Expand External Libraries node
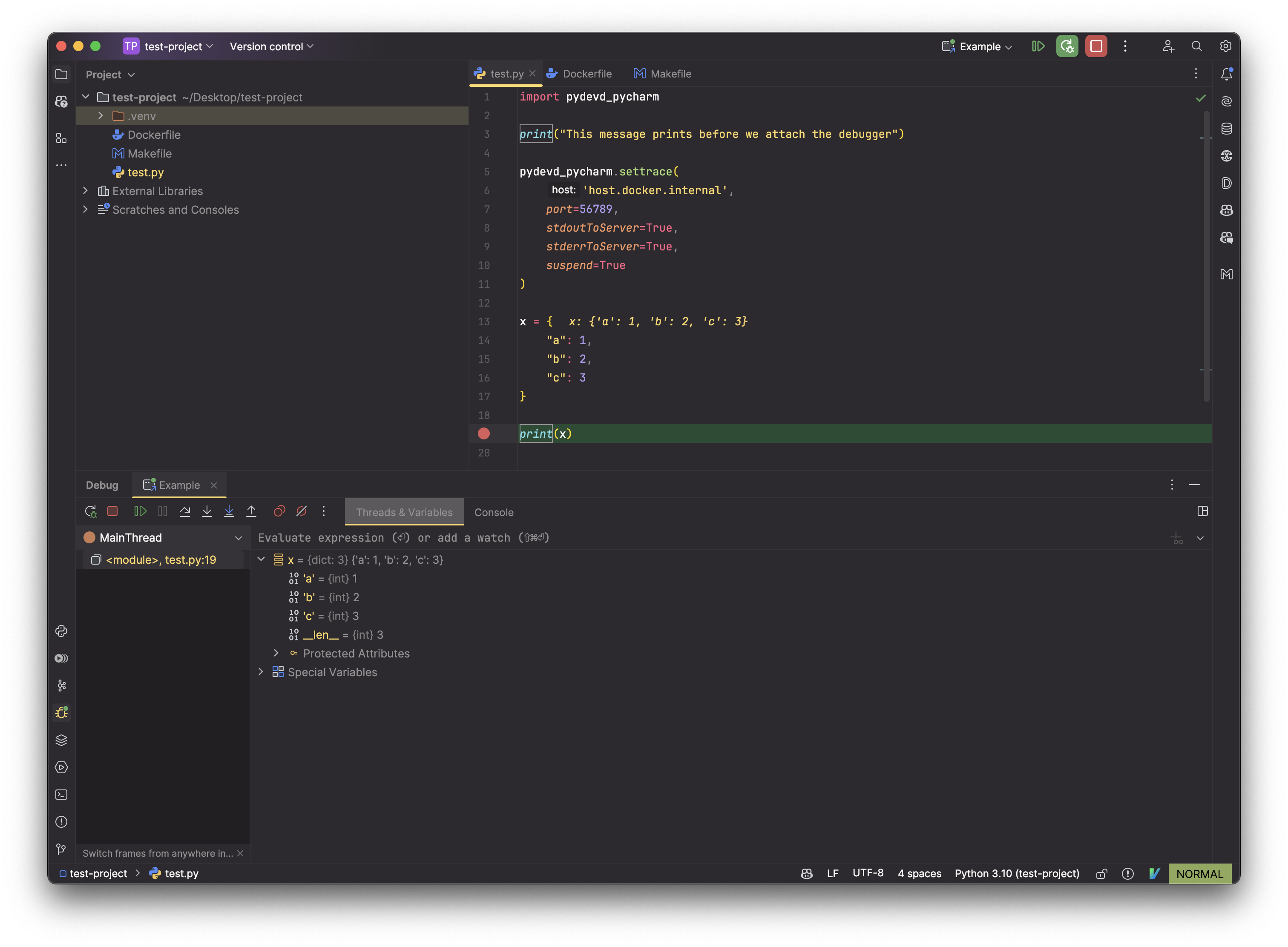This screenshot has height=947, width=1288. pyautogui.click(x=86, y=191)
